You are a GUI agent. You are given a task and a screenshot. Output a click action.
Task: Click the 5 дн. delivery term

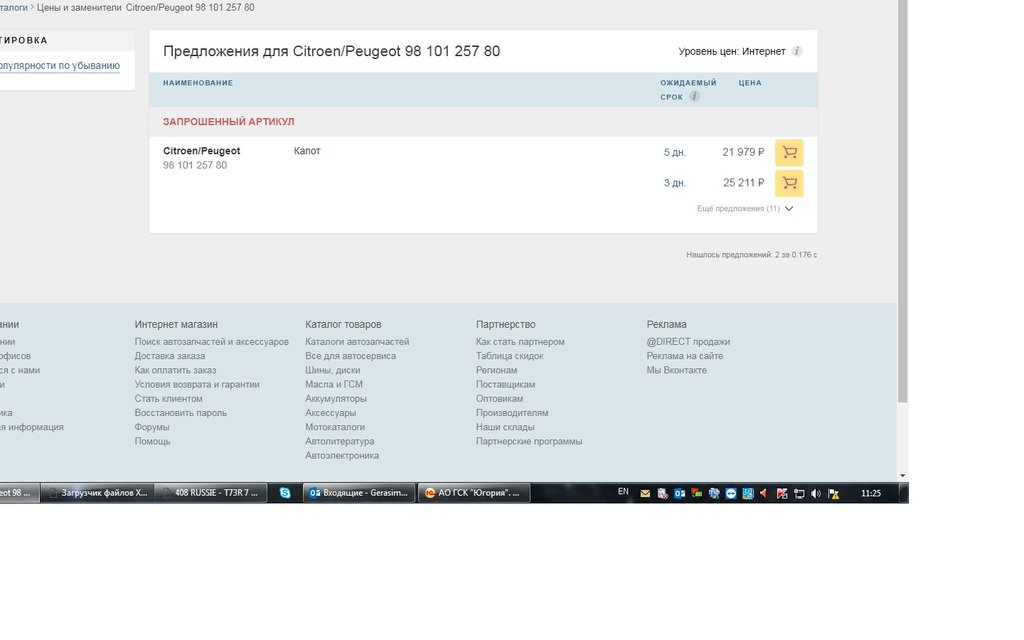(x=675, y=153)
